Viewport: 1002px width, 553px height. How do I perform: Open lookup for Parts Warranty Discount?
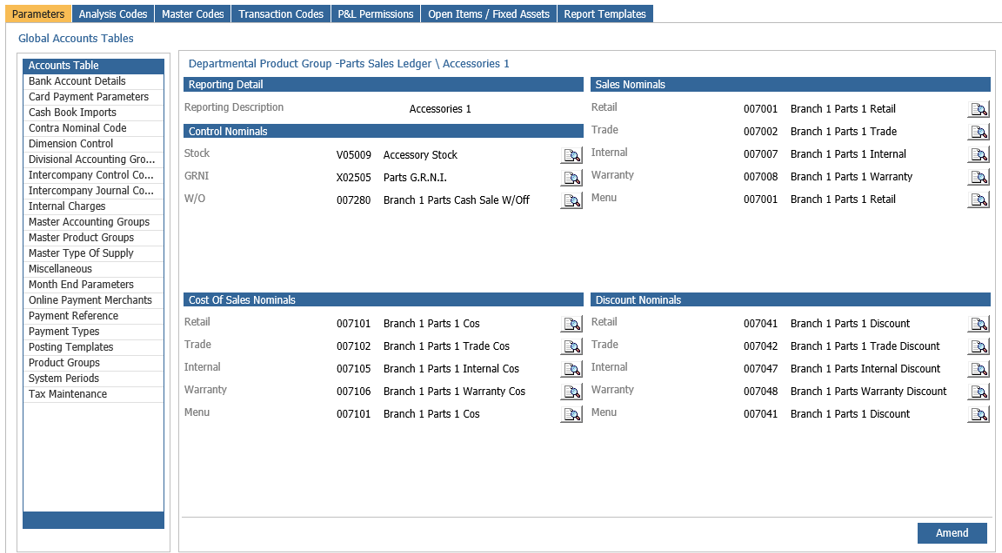coord(978,392)
